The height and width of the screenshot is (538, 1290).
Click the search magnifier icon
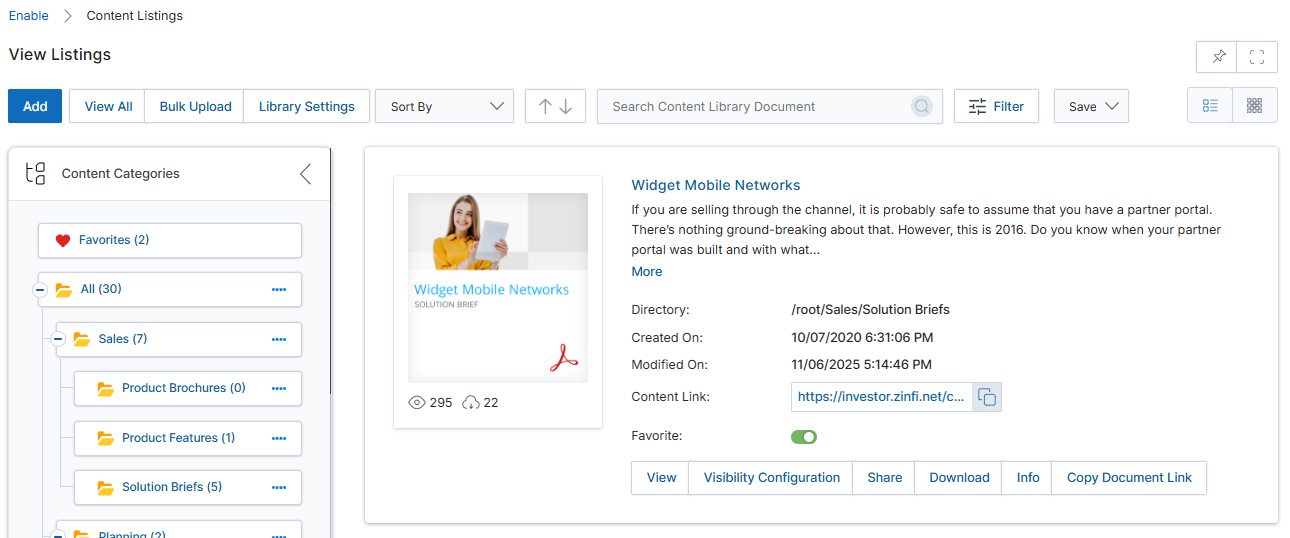pyautogui.click(x=922, y=106)
